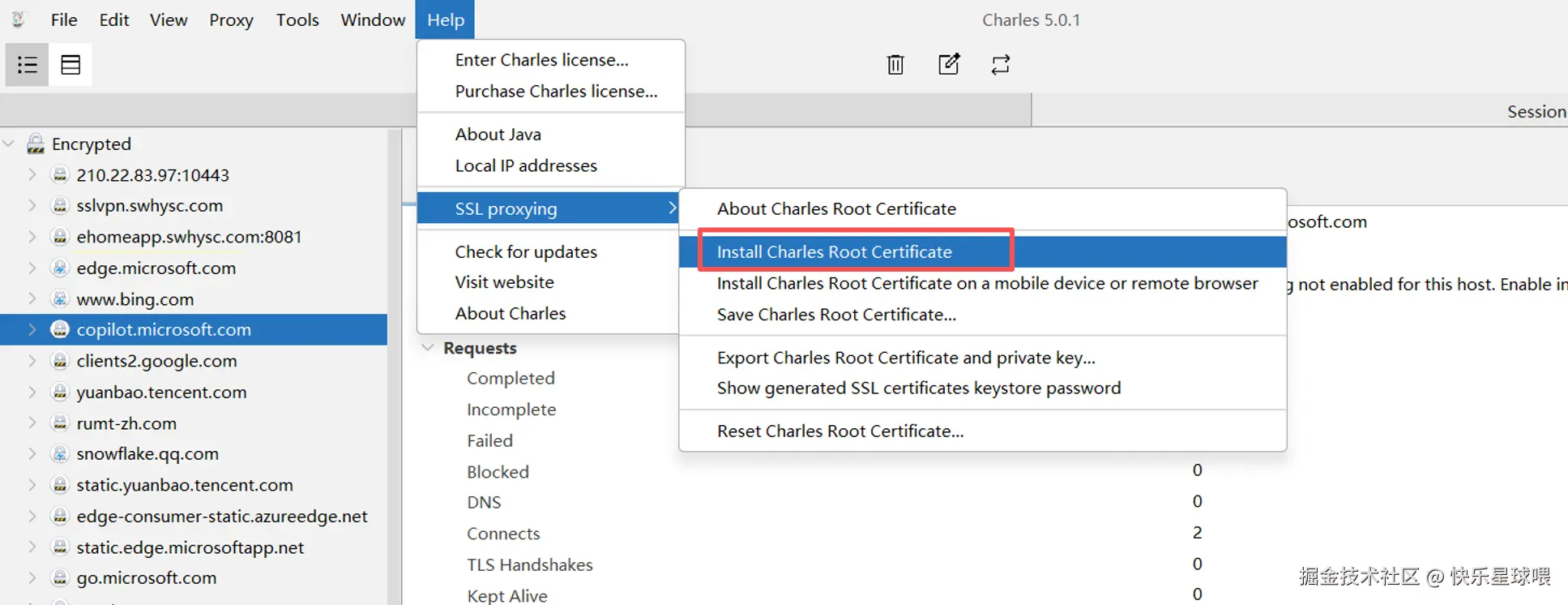
Task: Click the compose new request icon
Action: 949,64
